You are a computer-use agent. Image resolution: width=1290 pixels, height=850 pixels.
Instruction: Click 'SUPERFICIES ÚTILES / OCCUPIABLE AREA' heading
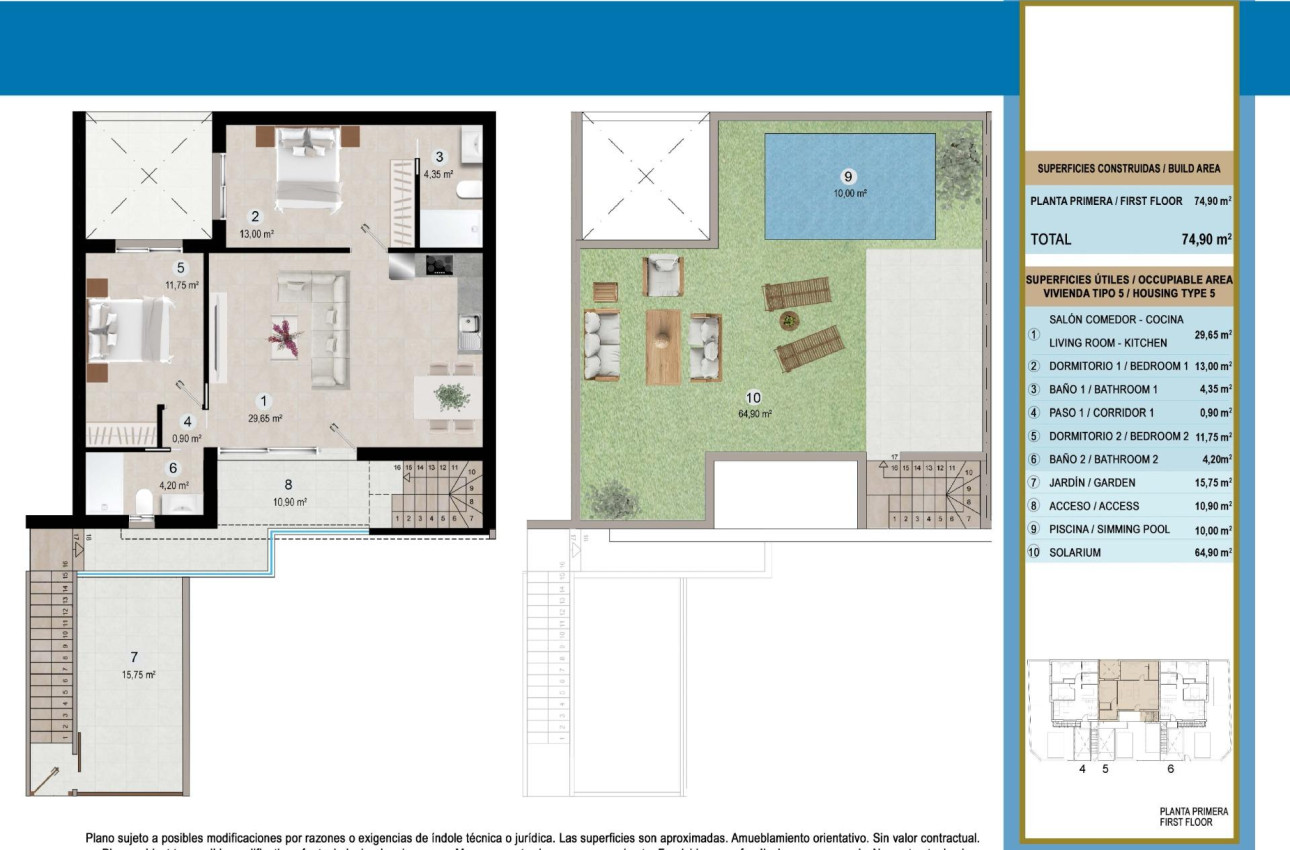point(1129,280)
